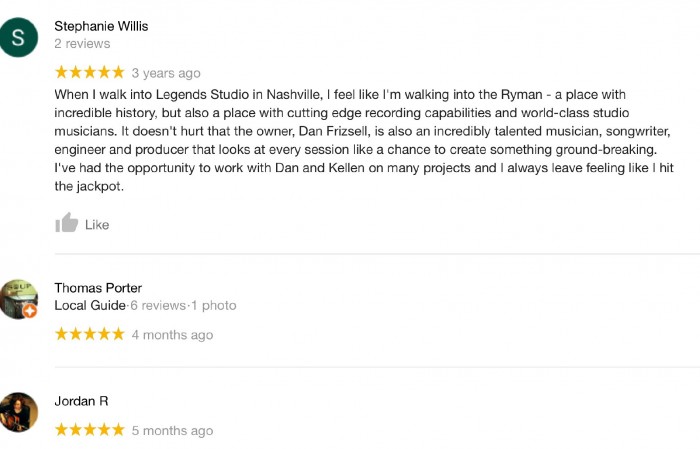The height and width of the screenshot is (449, 700).
Task: Click the "4 months ago" timestamp
Action: point(172,335)
